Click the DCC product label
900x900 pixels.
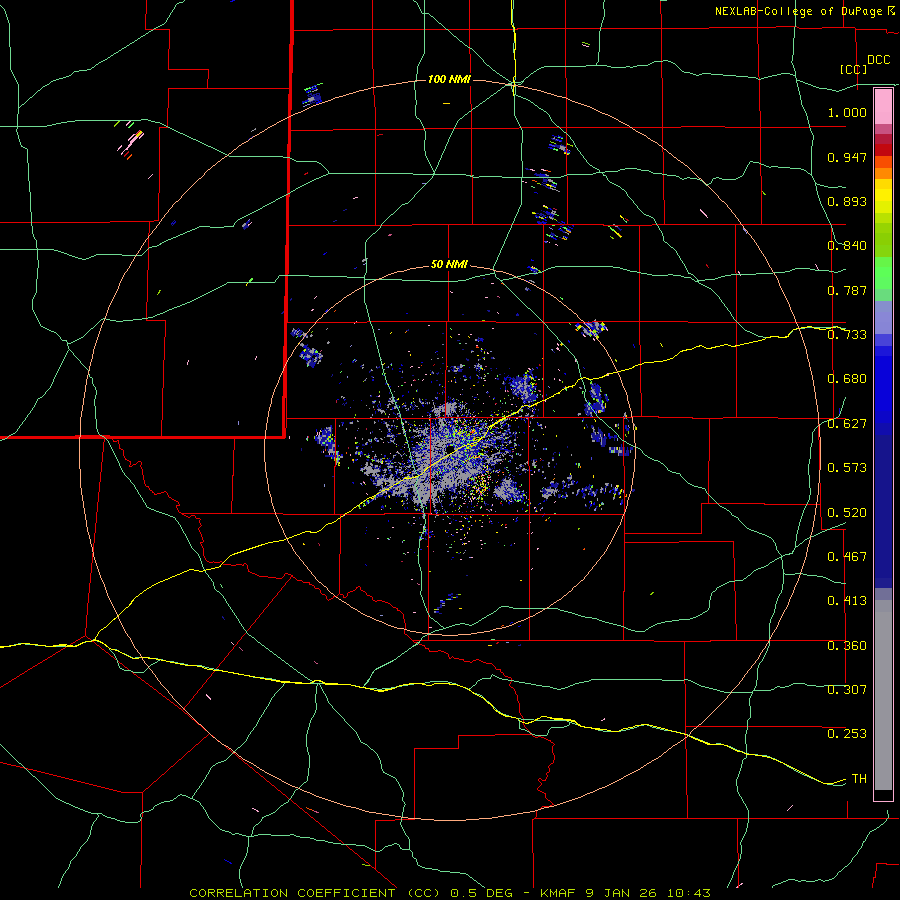coord(878,60)
